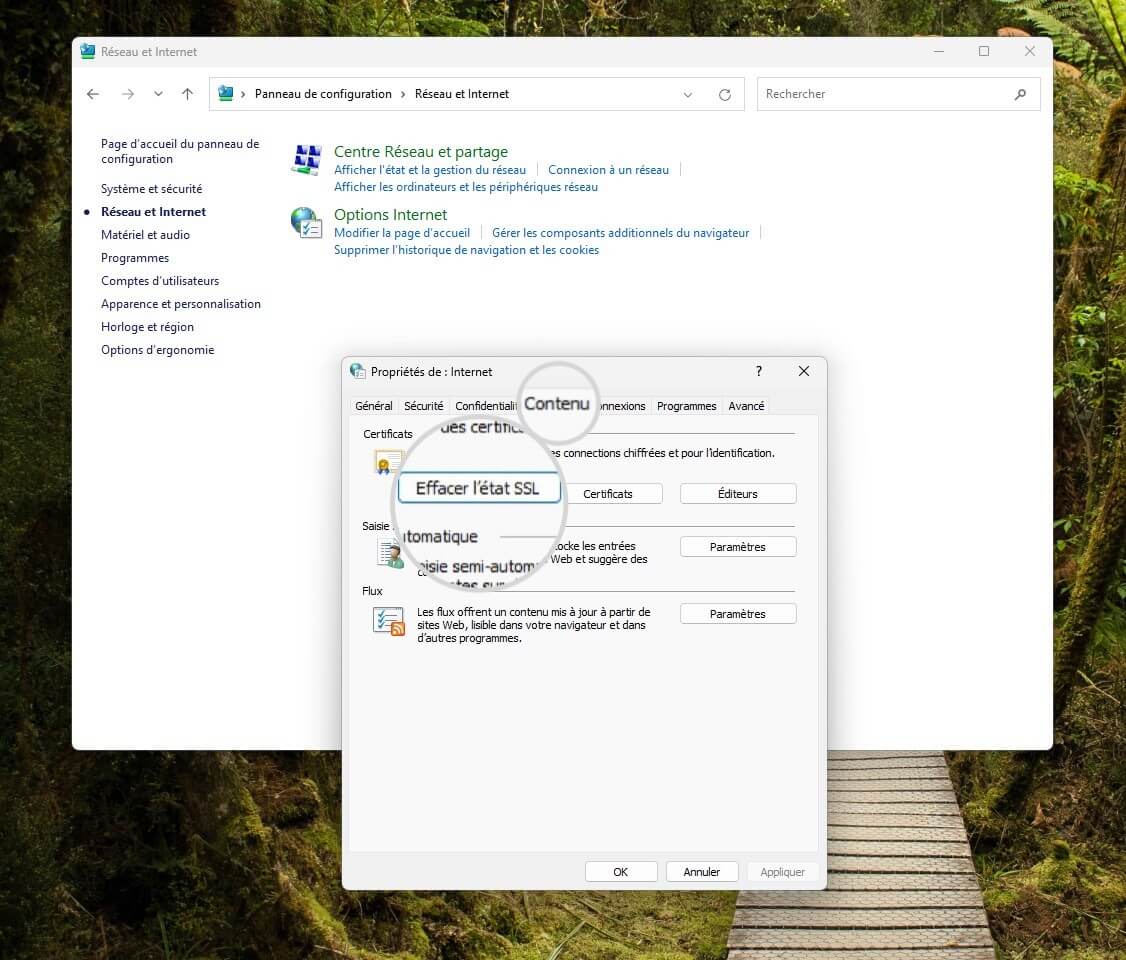Image resolution: width=1126 pixels, height=960 pixels.
Task: Click Effacer l'état SSL button
Action: [x=478, y=488]
